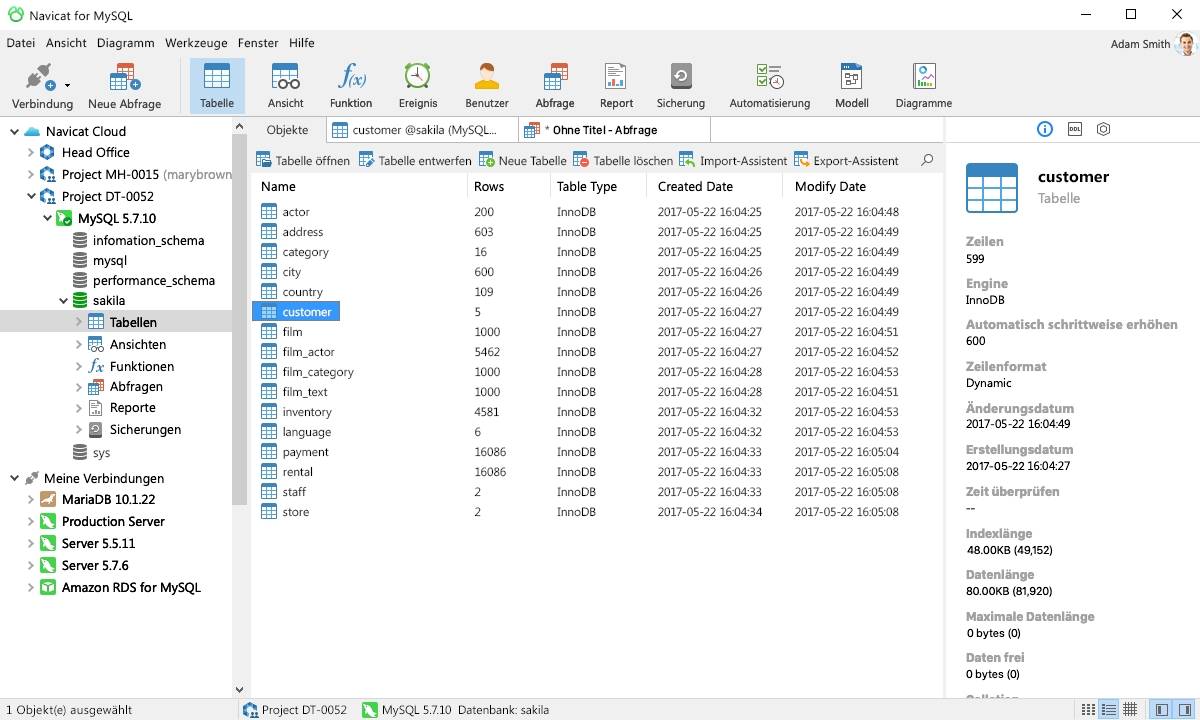This screenshot has width=1200, height=720.
Task: Open the Ansicht menu
Action: pos(66,43)
